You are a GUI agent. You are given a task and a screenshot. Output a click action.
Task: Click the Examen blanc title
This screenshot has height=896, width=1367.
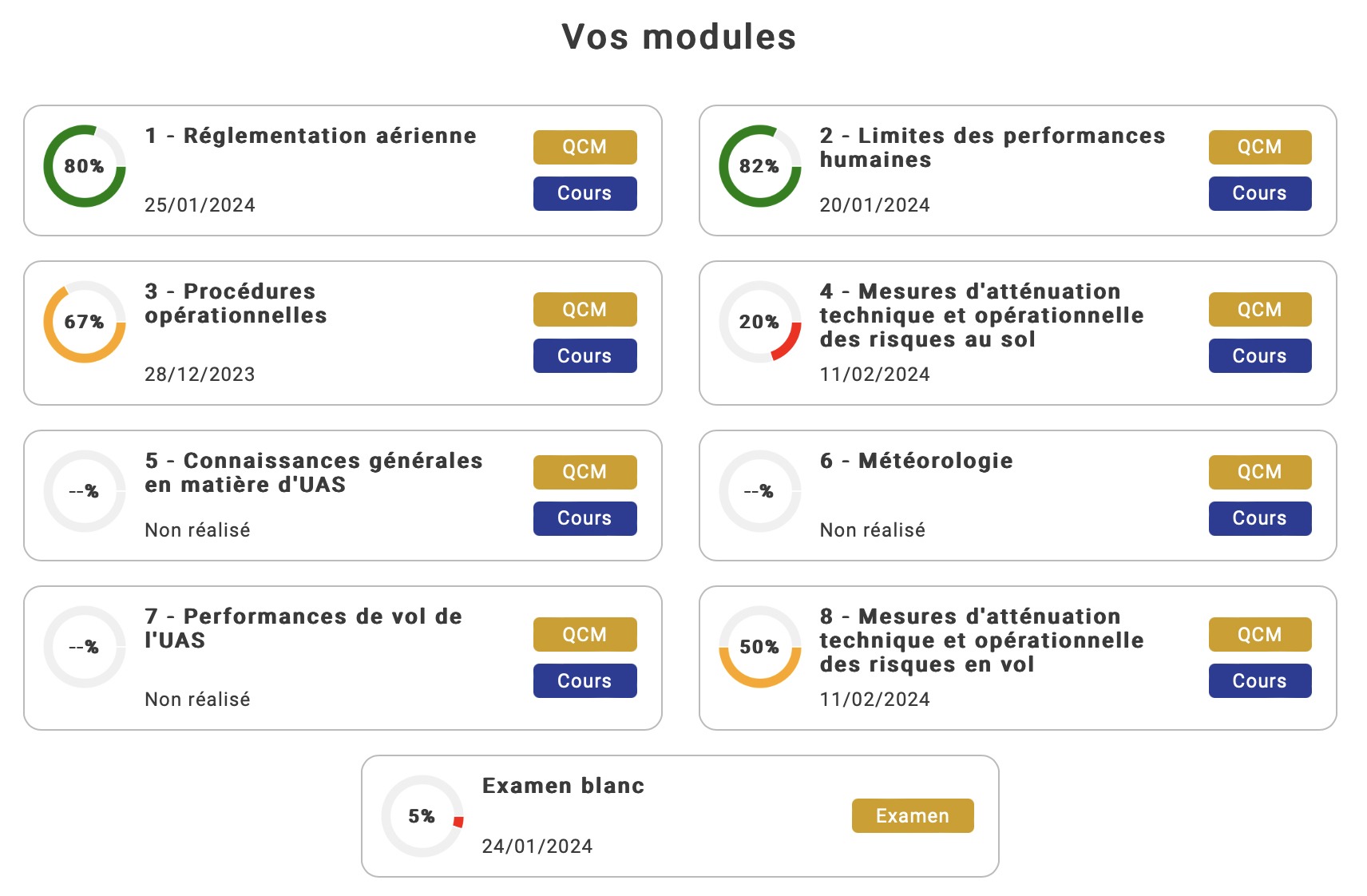point(563,786)
